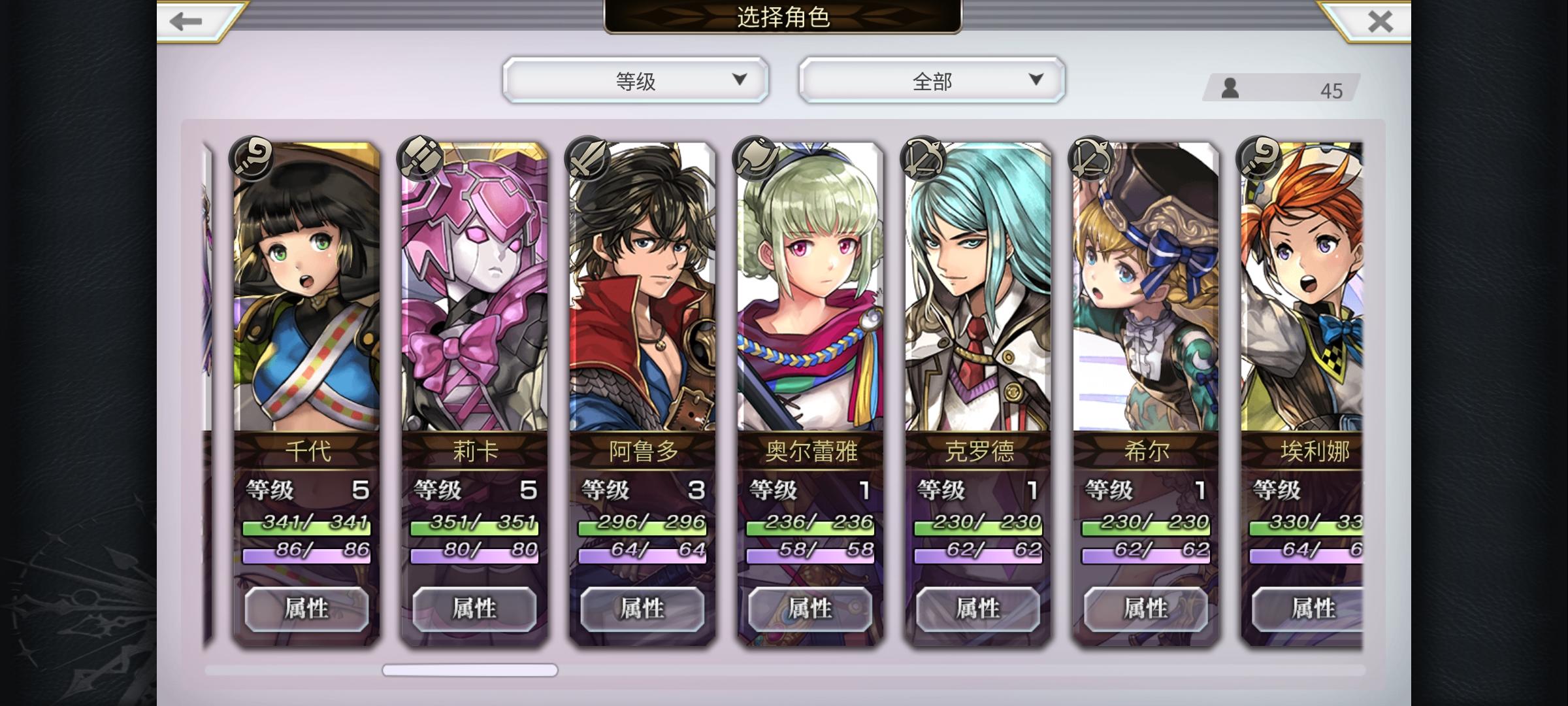
Task: Click the axe class icon on 奥尔蕾雅's card
Action: click(755, 158)
